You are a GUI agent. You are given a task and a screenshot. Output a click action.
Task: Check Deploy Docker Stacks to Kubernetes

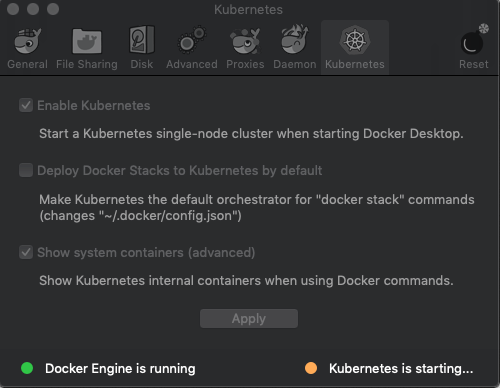click(26, 170)
